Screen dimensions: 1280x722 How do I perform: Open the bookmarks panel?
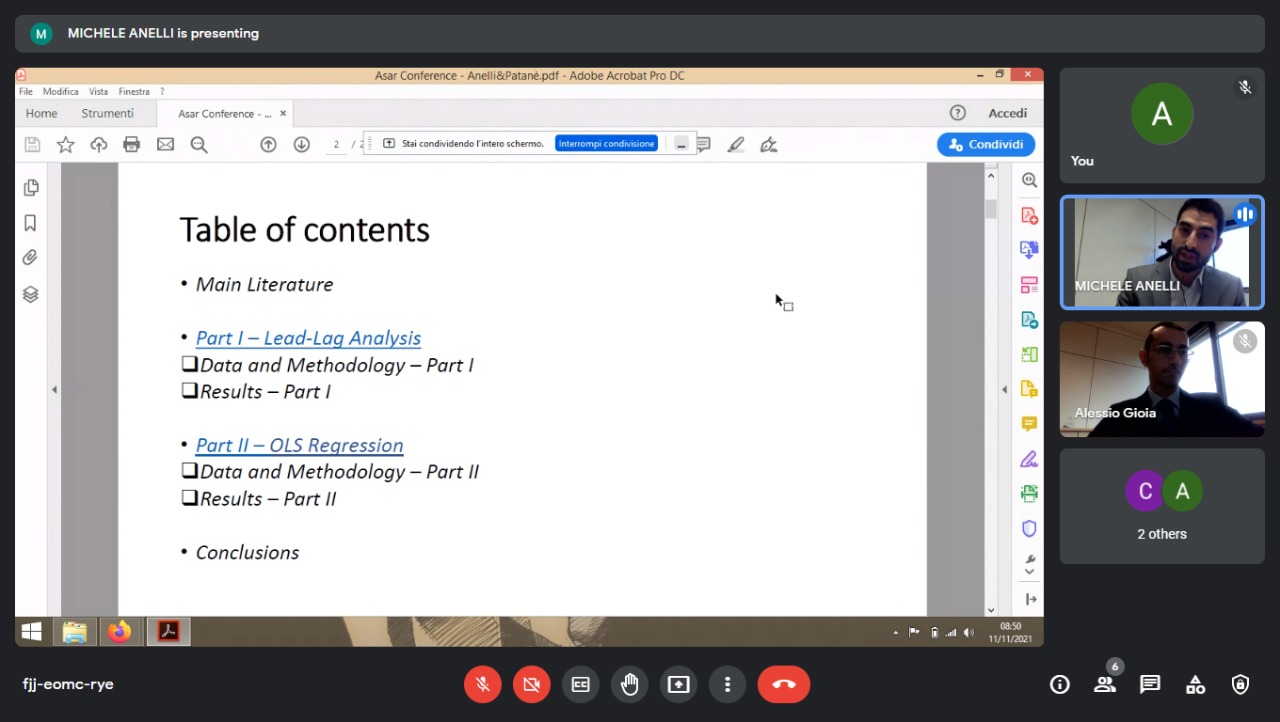31,223
